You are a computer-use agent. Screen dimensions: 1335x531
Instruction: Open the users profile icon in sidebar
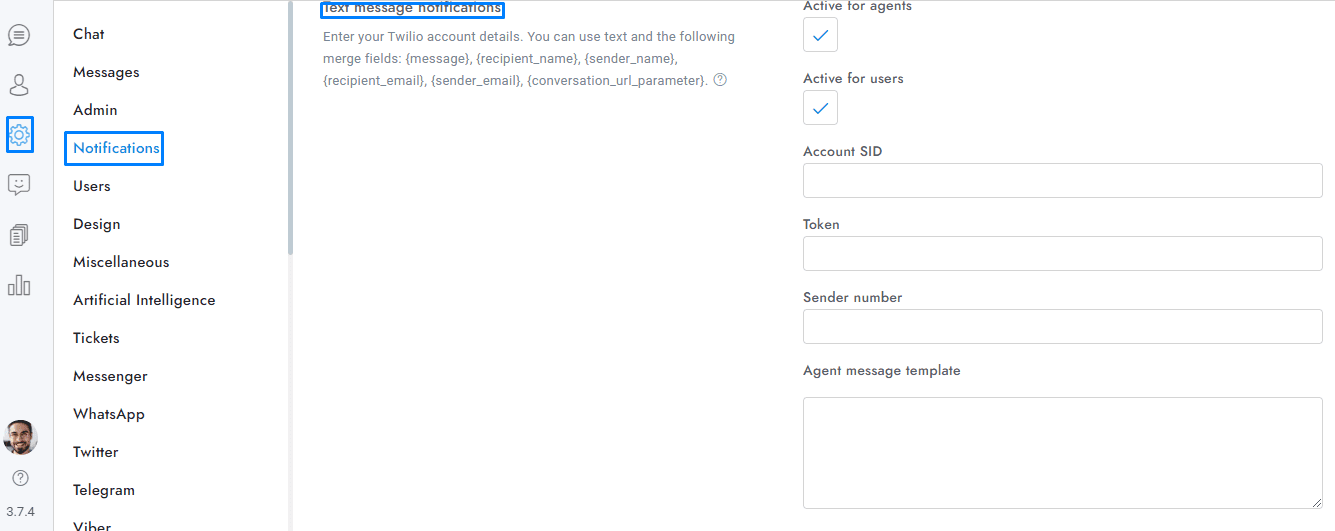coord(19,85)
